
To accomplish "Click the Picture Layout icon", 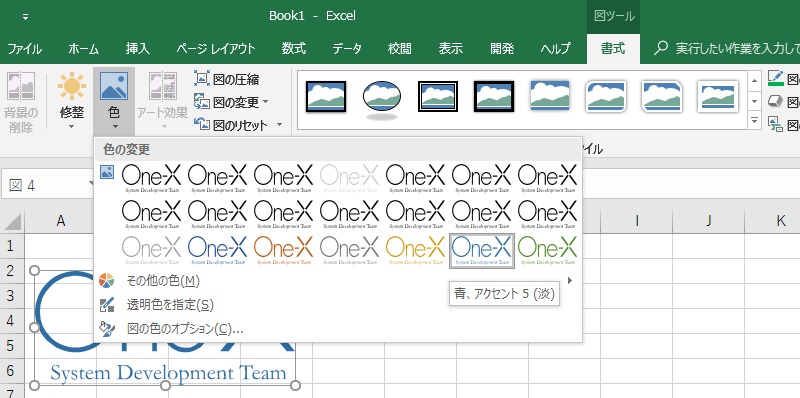I will click(x=776, y=124).
